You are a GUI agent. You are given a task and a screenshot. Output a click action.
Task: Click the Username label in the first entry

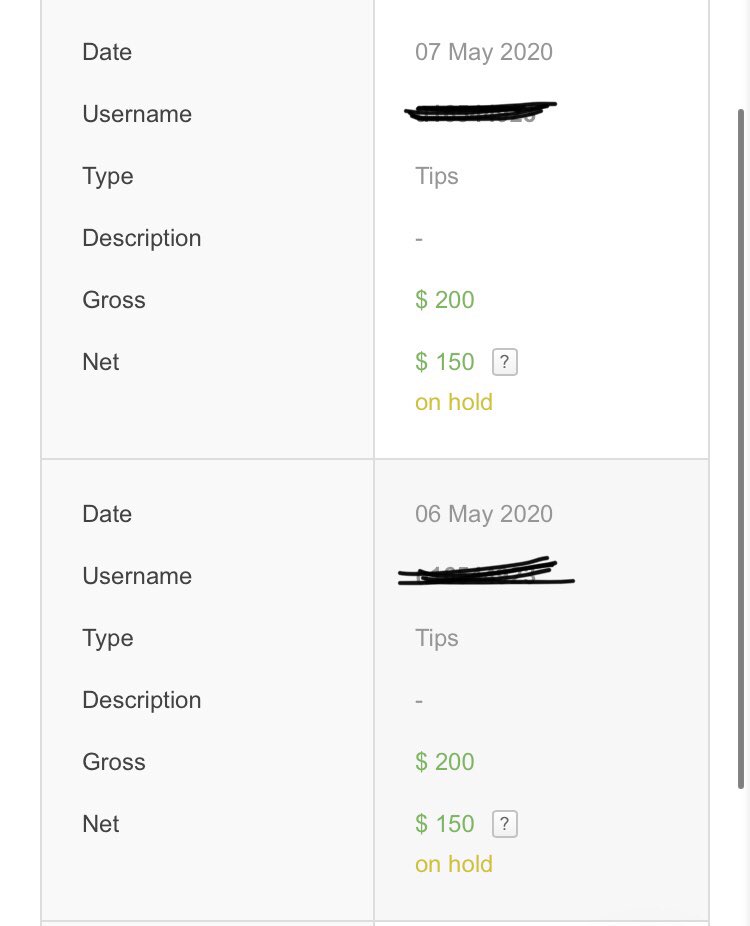pyautogui.click(x=137, y=114)
